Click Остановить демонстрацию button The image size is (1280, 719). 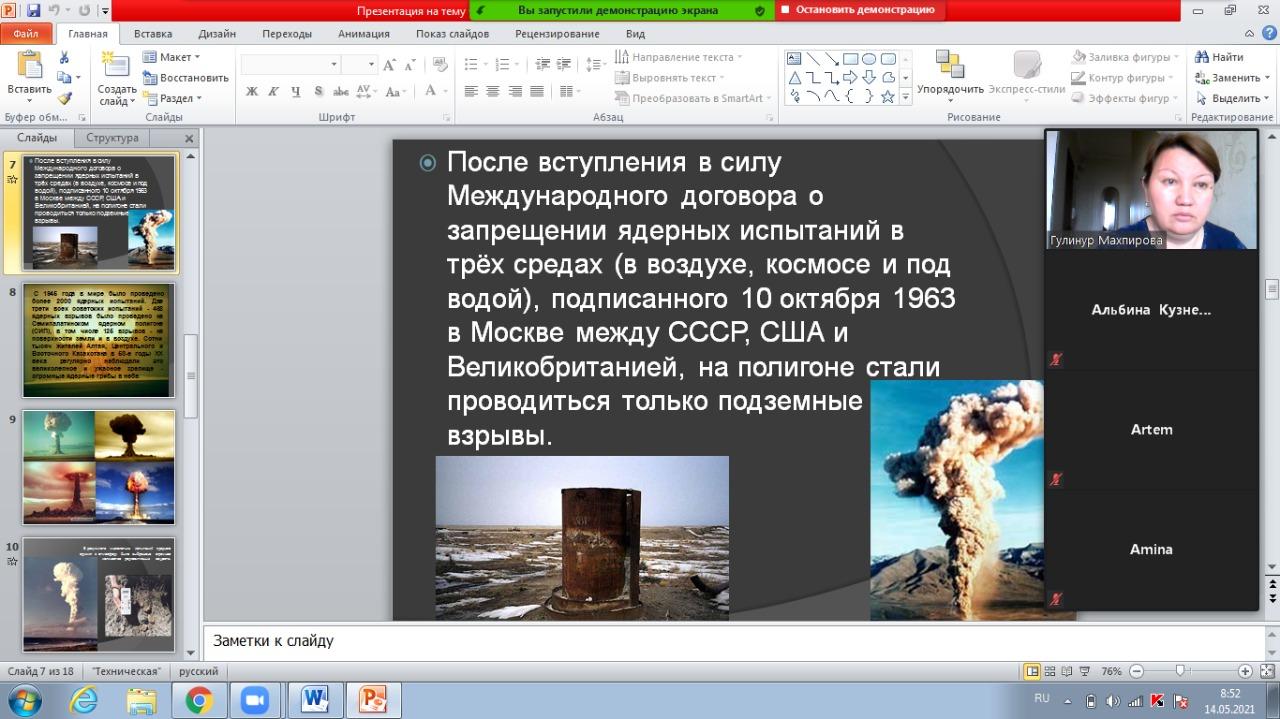pos(858,10)
